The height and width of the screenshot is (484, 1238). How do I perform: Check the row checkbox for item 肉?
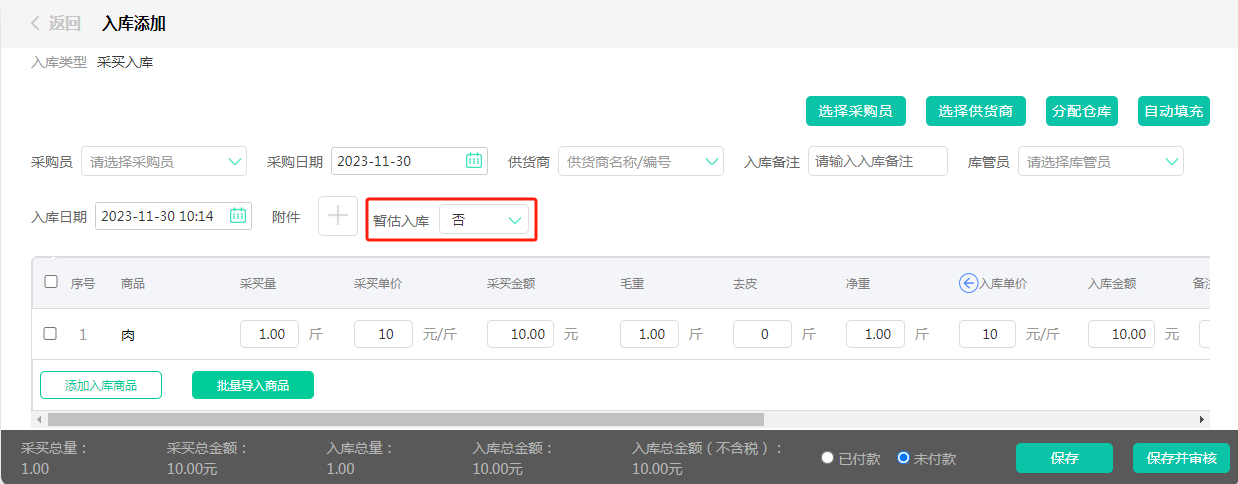(50, 334)
